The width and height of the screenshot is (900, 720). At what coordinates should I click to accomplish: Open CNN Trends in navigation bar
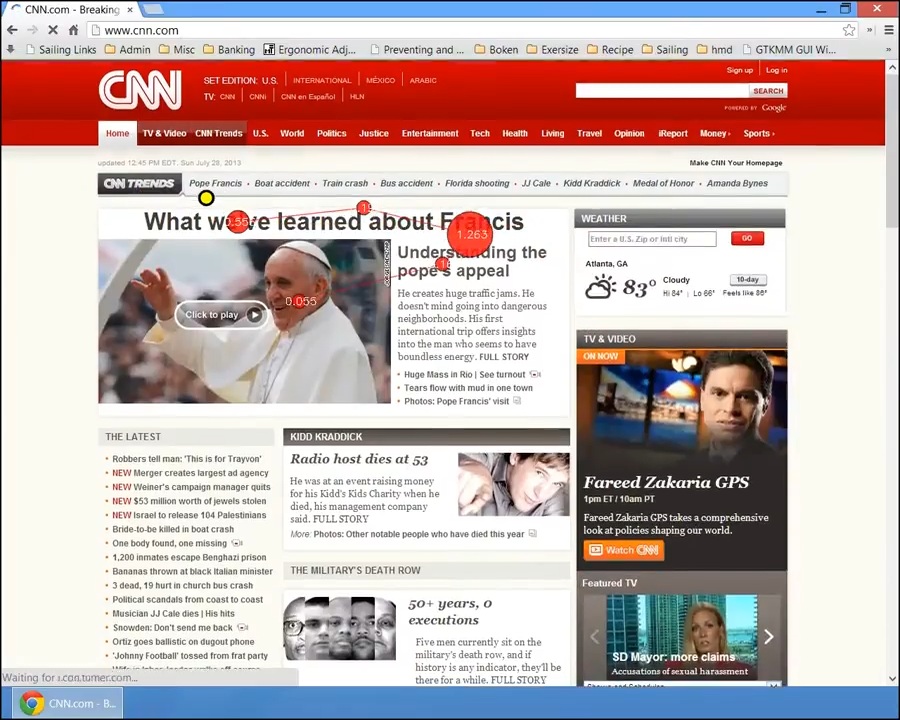[219, 133]
